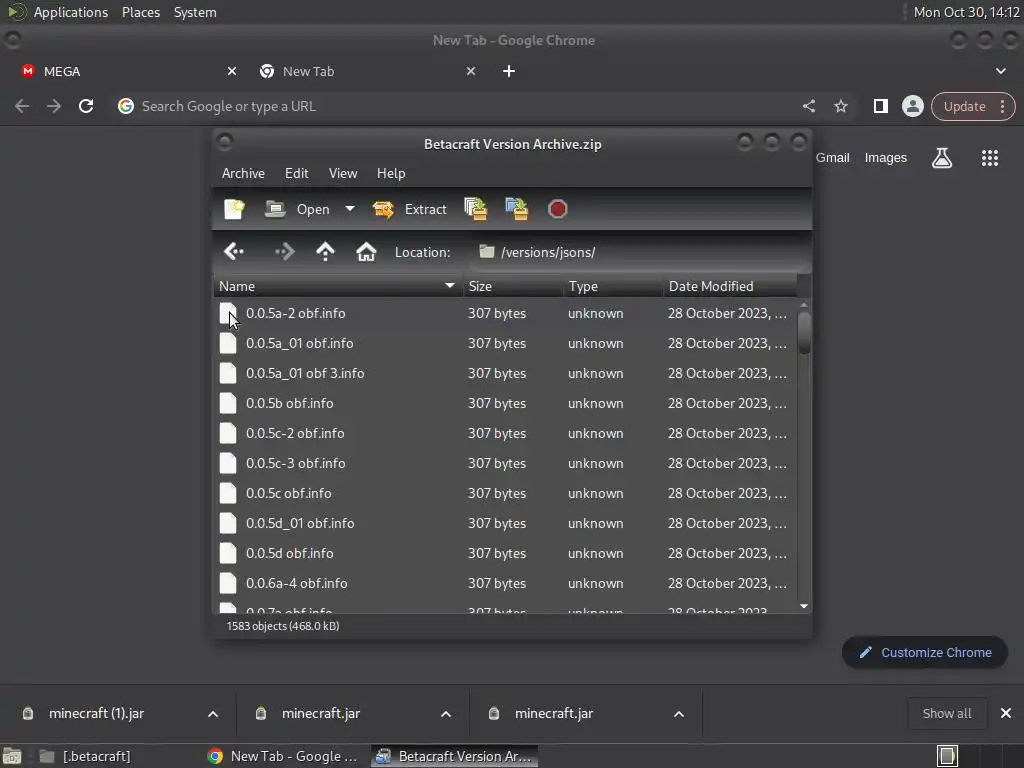The width and height of the screenshot is (1024, 768).
Task: Open the Places system menu
Action: coord(141,12)
